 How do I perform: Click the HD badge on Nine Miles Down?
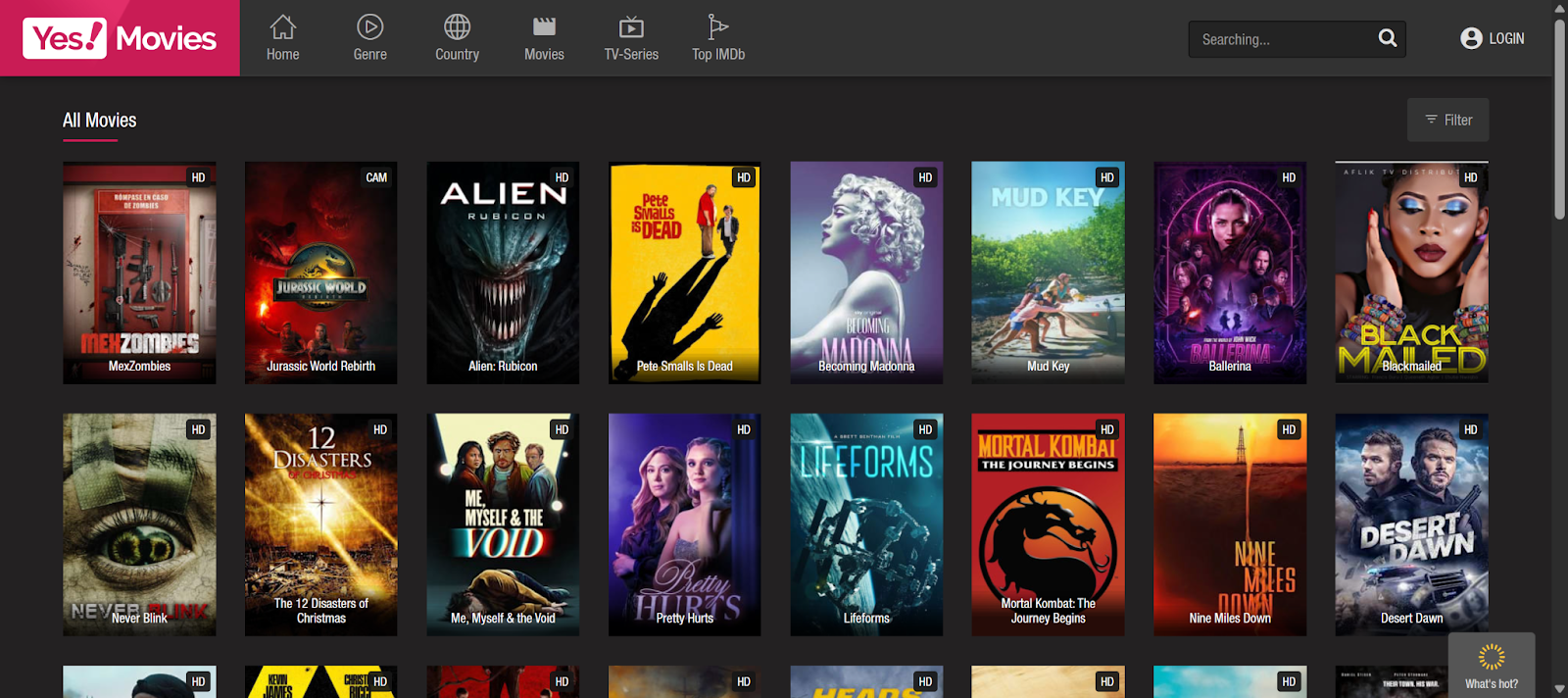[1289, 429]
